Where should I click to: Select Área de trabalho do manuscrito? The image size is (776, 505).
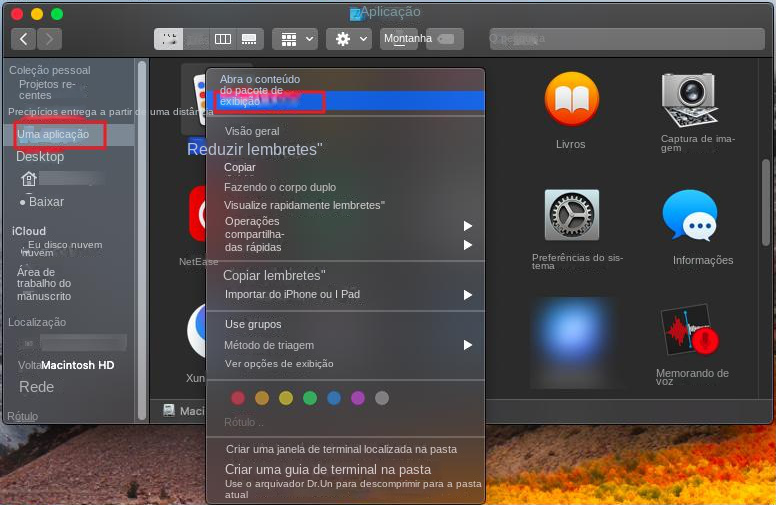[44, 284]
